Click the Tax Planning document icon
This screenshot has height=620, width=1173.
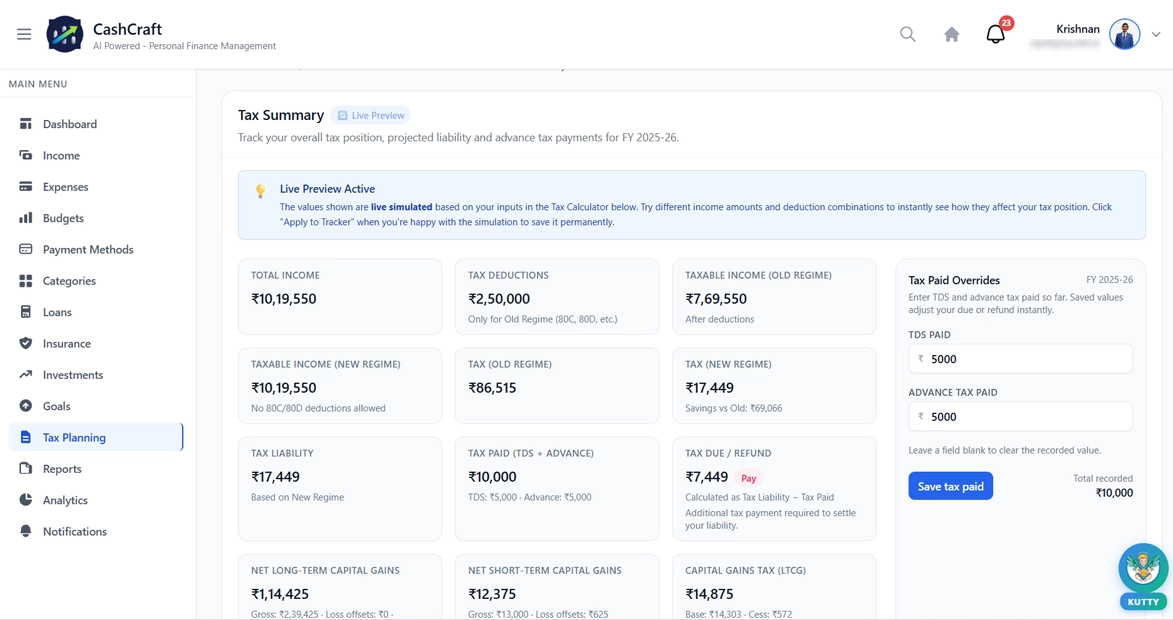point(25,438)
